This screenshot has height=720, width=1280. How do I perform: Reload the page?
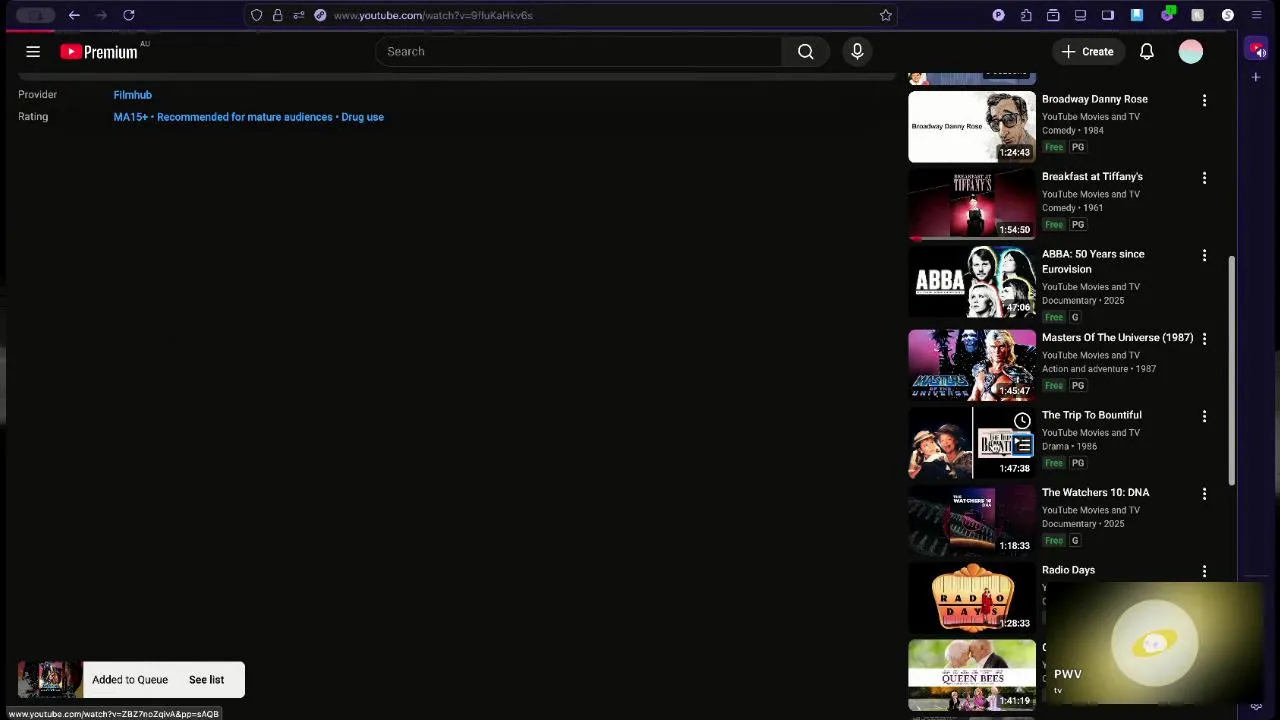point(128,15)
